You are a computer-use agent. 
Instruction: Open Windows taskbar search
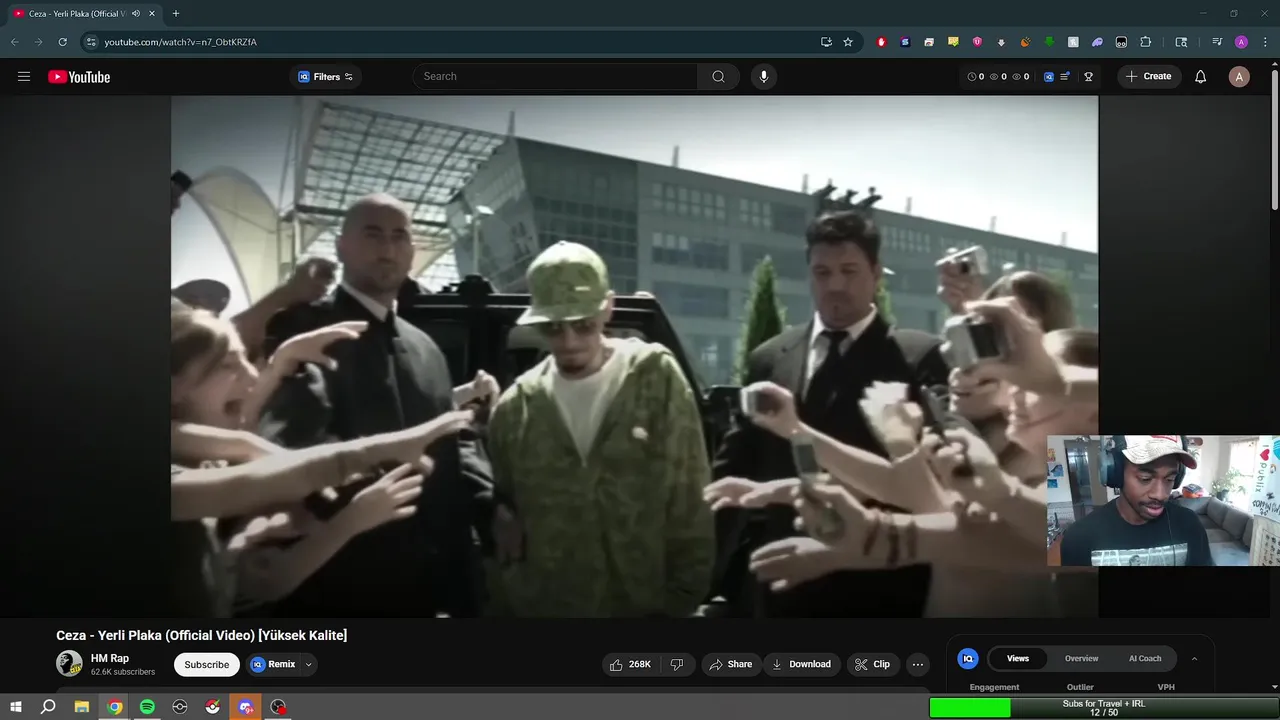tap(48, 707)
